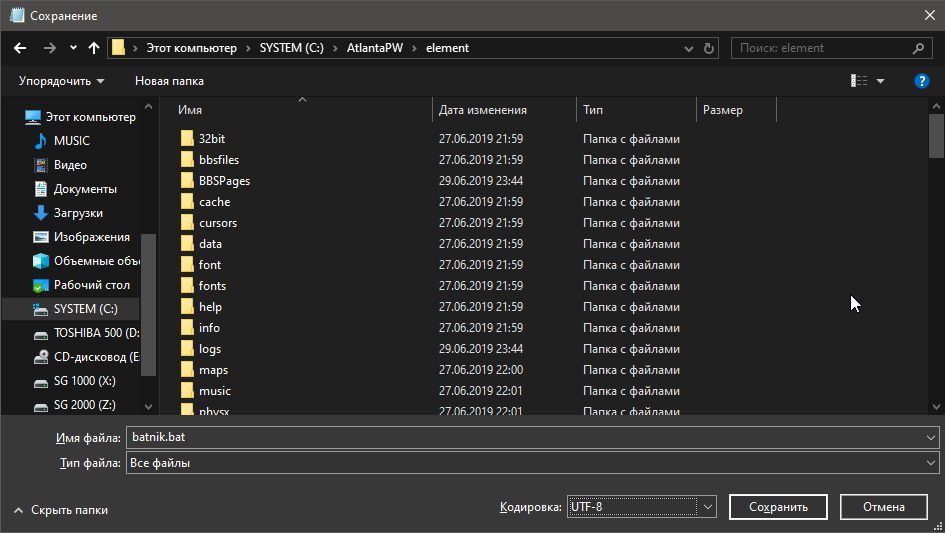Select the help folder icon
This screenshot has width=945, height=533.
click(187, 307)
